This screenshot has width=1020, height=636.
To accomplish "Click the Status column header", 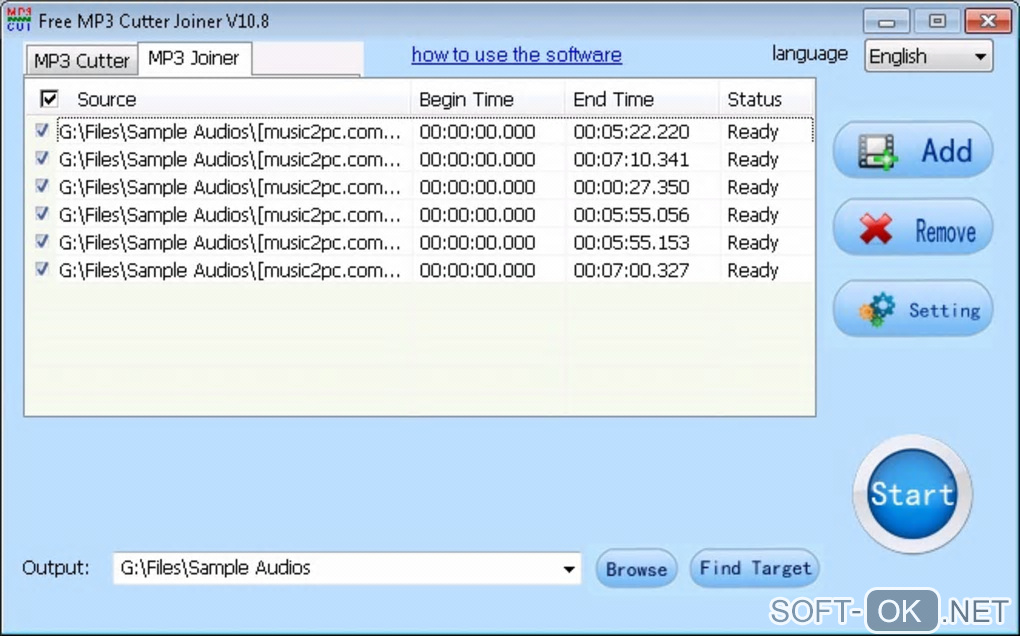I will tap(754, 99).
